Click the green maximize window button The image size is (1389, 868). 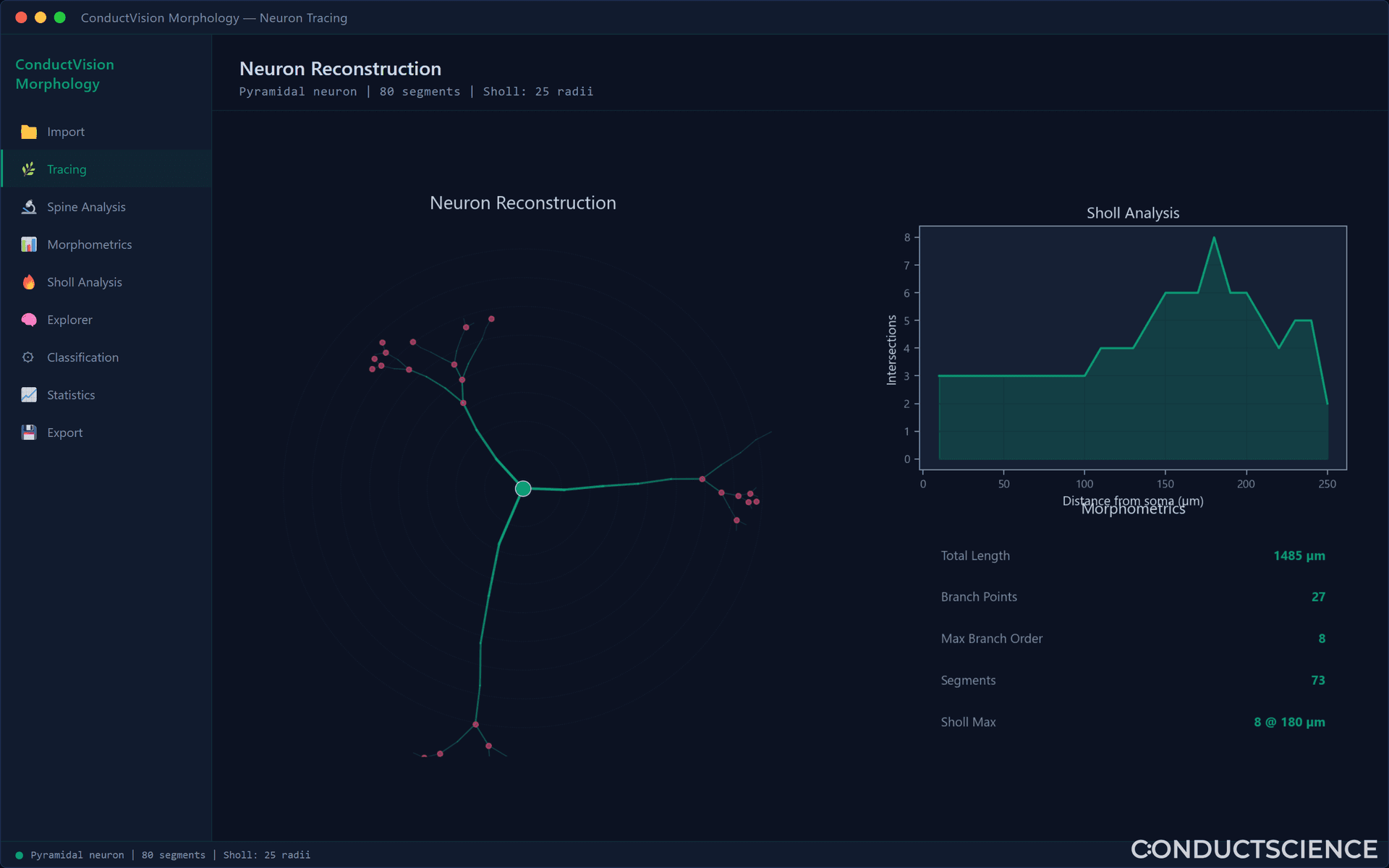60,17
